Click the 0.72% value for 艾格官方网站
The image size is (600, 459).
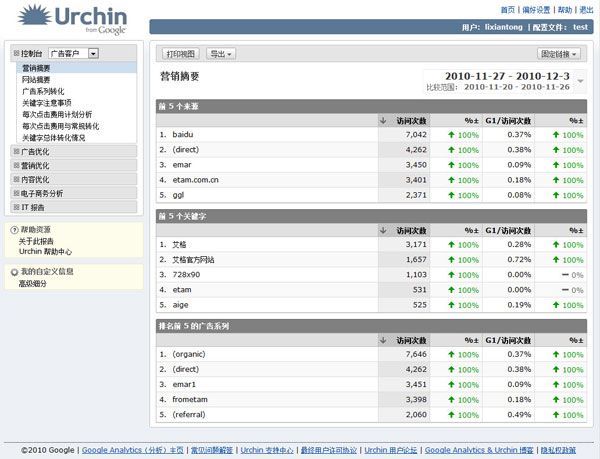coord(519,260)
